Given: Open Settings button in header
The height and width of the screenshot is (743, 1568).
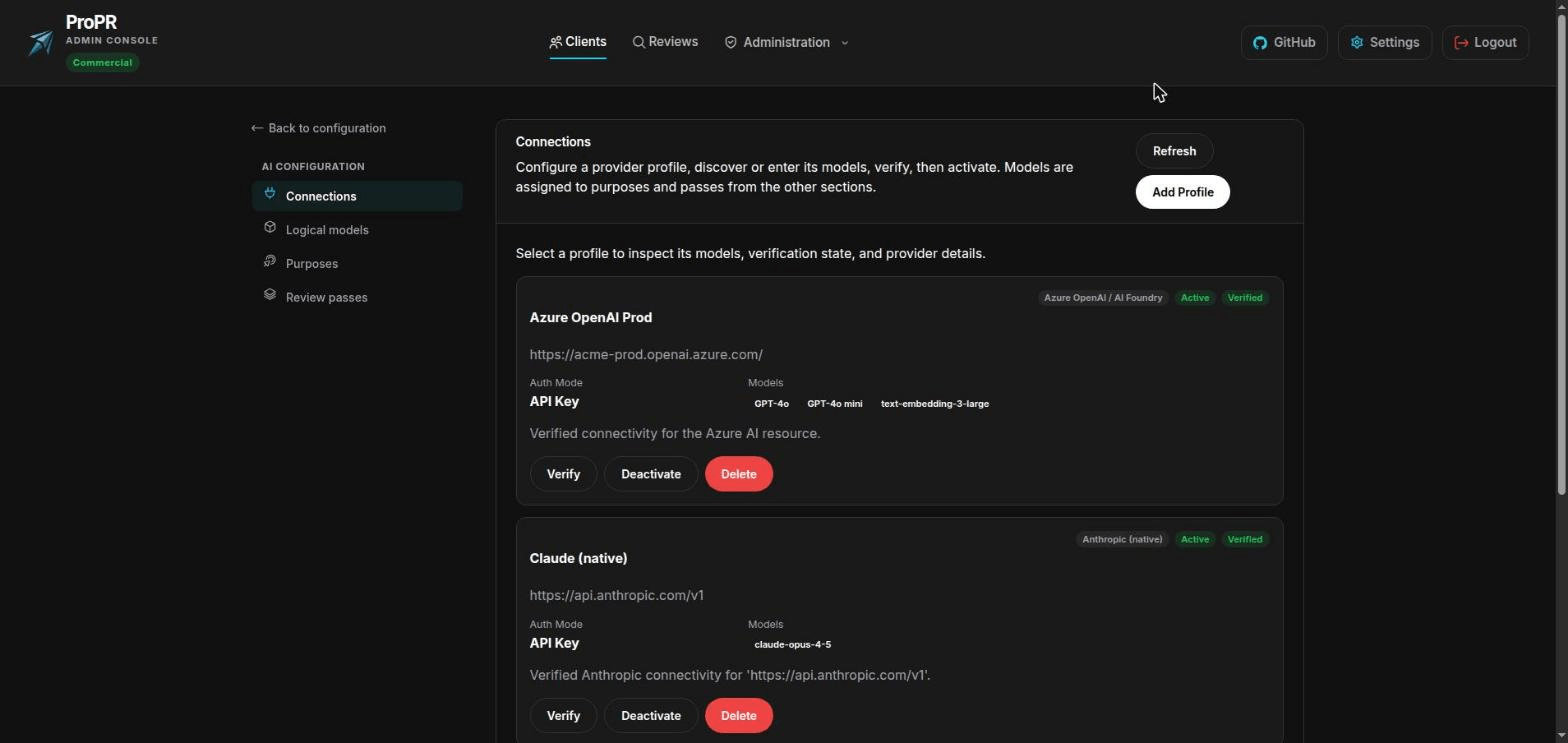Looking at the screenshot, I should [x=1385, y=43].
